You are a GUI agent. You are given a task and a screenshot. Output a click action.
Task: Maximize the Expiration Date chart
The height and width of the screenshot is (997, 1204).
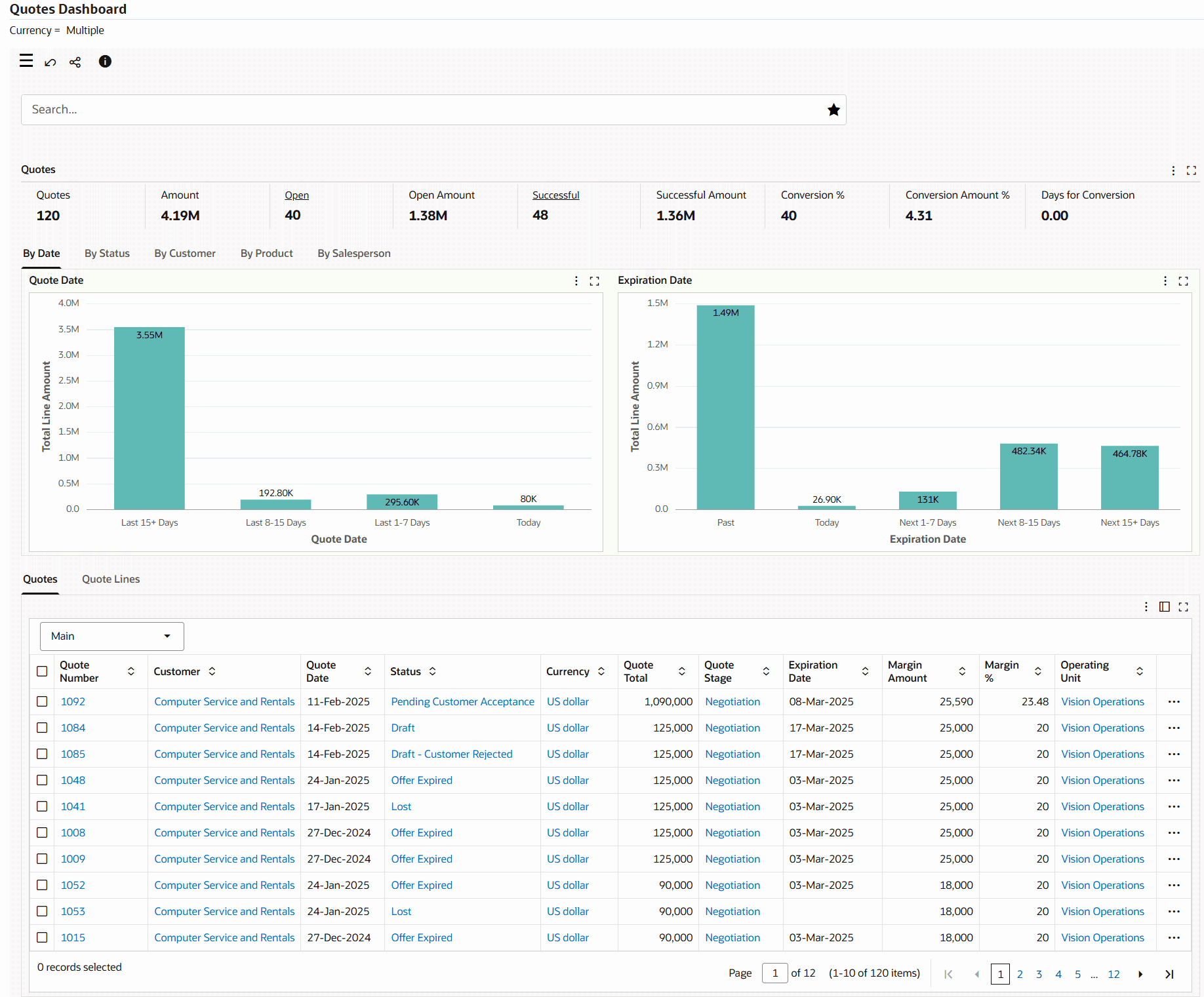click(x=1184, y=281)
